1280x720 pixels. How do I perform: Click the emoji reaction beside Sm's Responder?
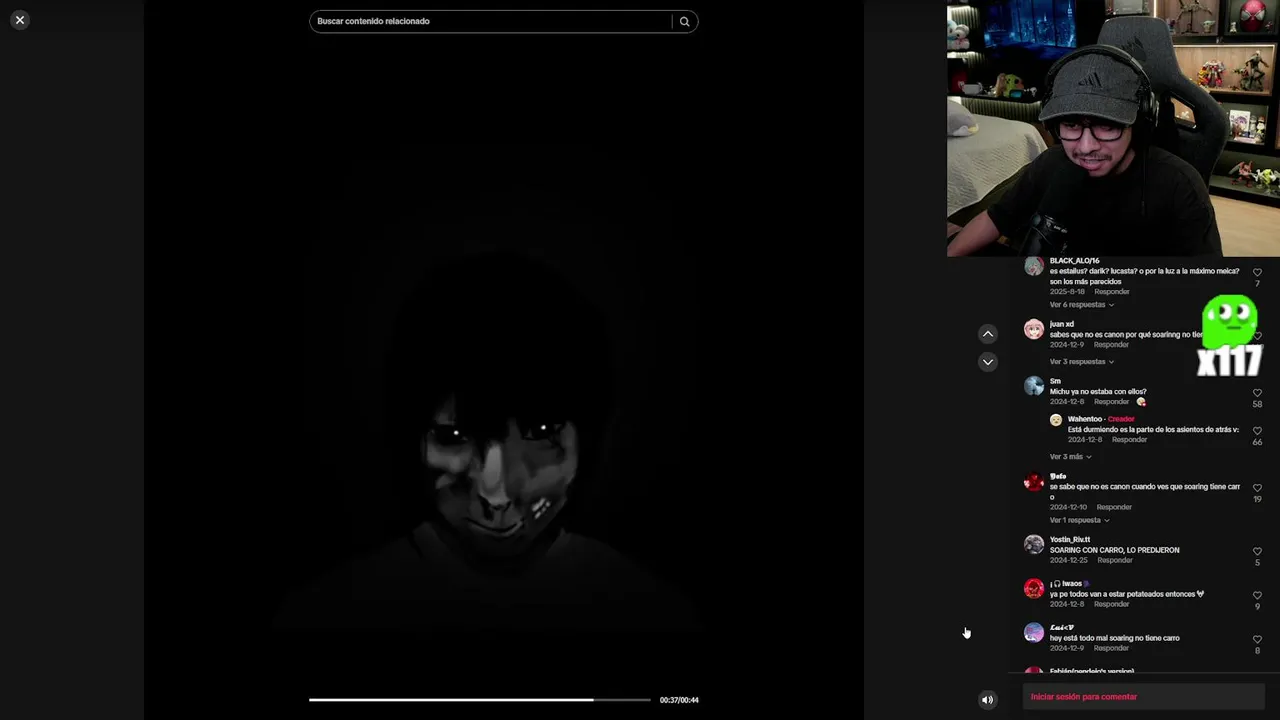click(x=1141, y=402)
